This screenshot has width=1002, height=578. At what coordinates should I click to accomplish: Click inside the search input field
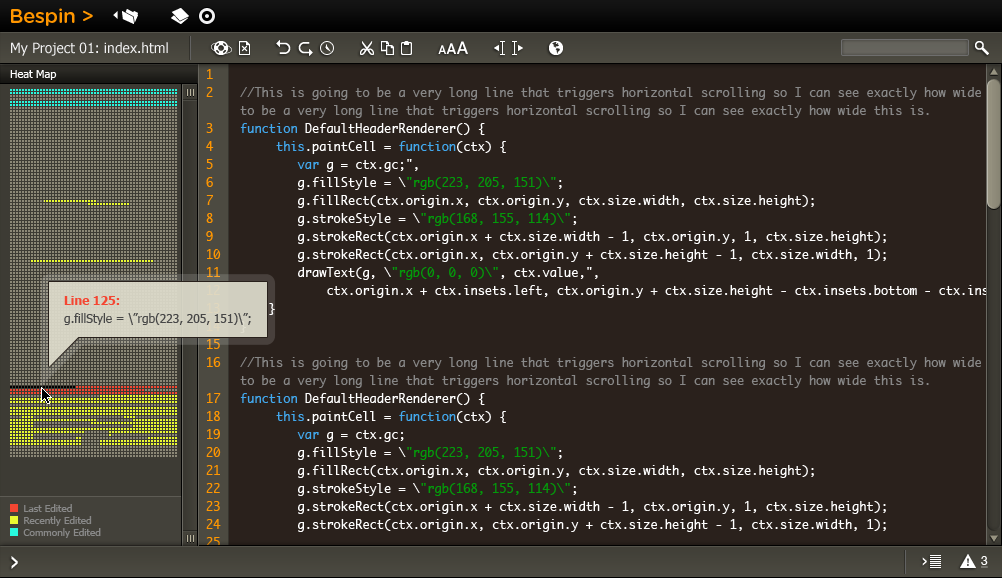(905, 47)
